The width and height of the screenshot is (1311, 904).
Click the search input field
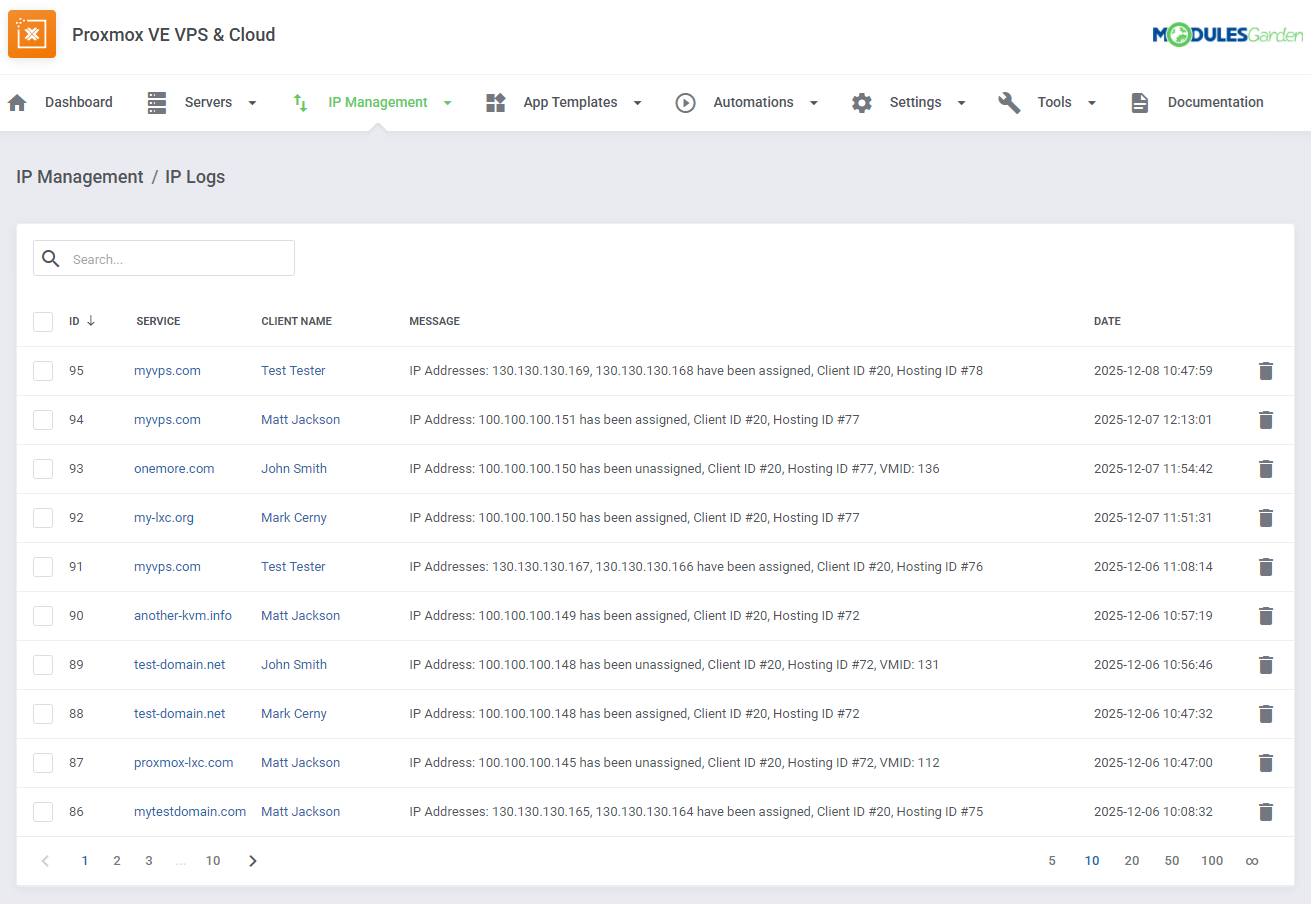(x=164, y=258)
